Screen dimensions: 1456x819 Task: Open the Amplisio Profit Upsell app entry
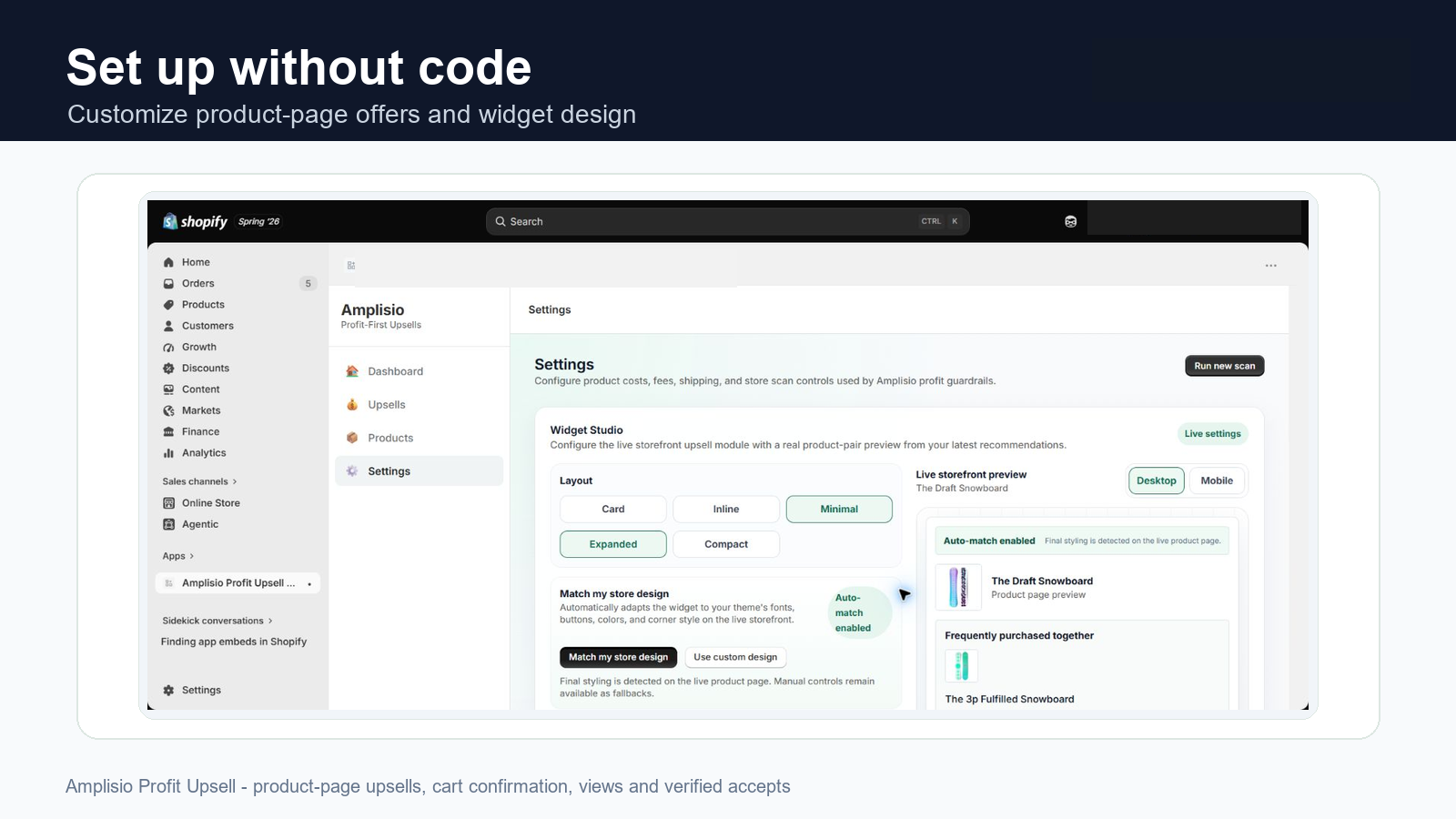pyautogui.click(x=238, y=583)
